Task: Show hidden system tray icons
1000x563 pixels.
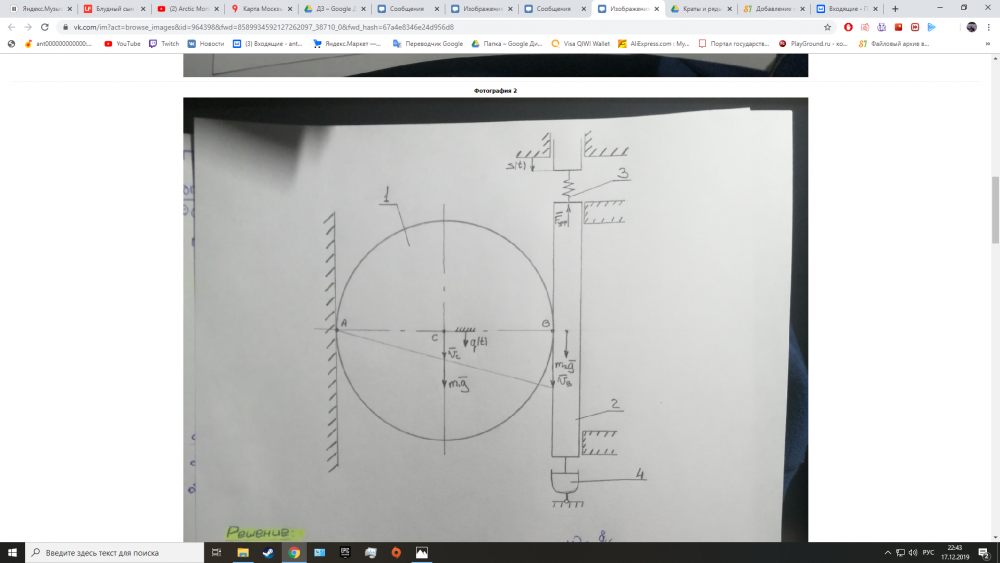Action: click(x=887, y=553)
